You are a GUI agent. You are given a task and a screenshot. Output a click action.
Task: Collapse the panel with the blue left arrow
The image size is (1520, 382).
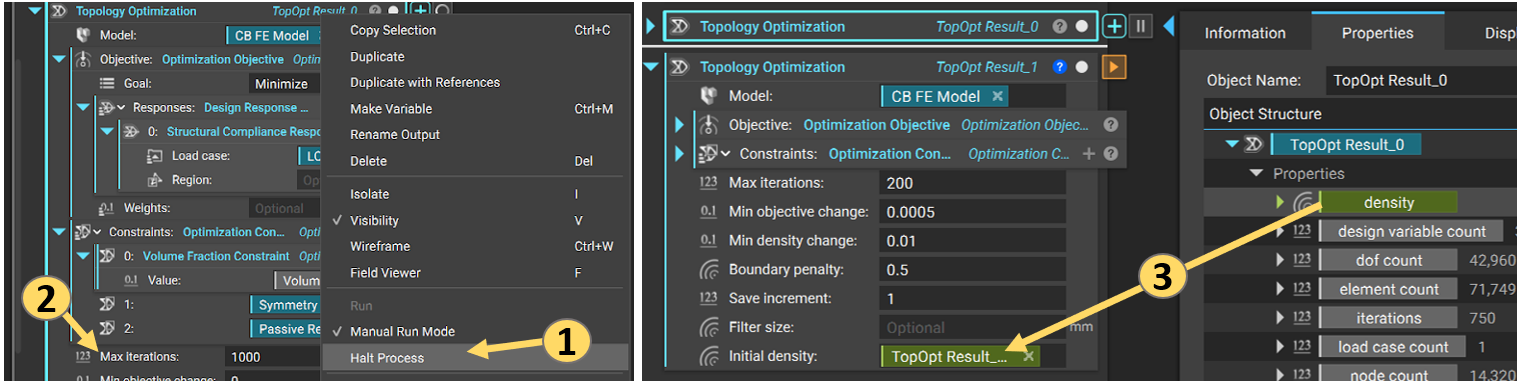click(1168, 26)
